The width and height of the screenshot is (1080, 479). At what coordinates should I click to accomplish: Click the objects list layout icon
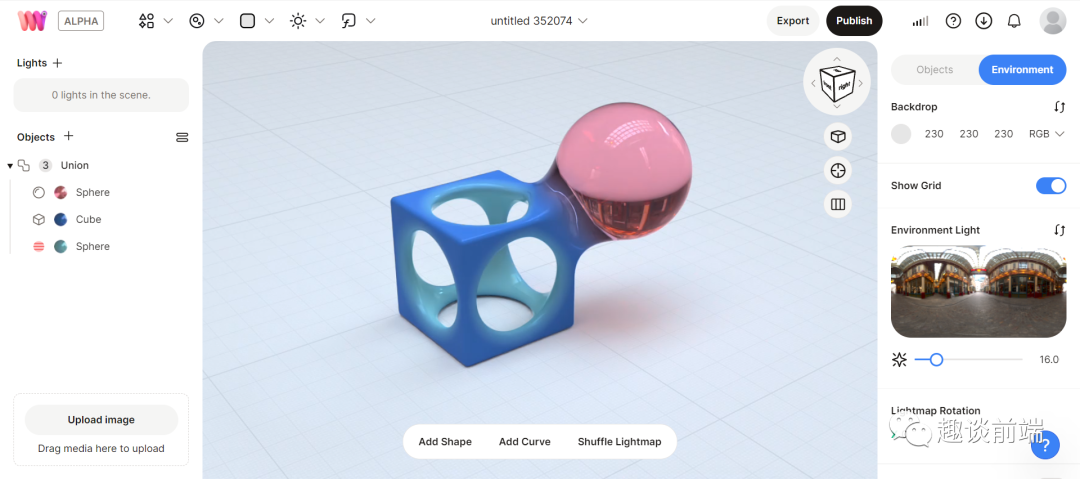point(182,137)
